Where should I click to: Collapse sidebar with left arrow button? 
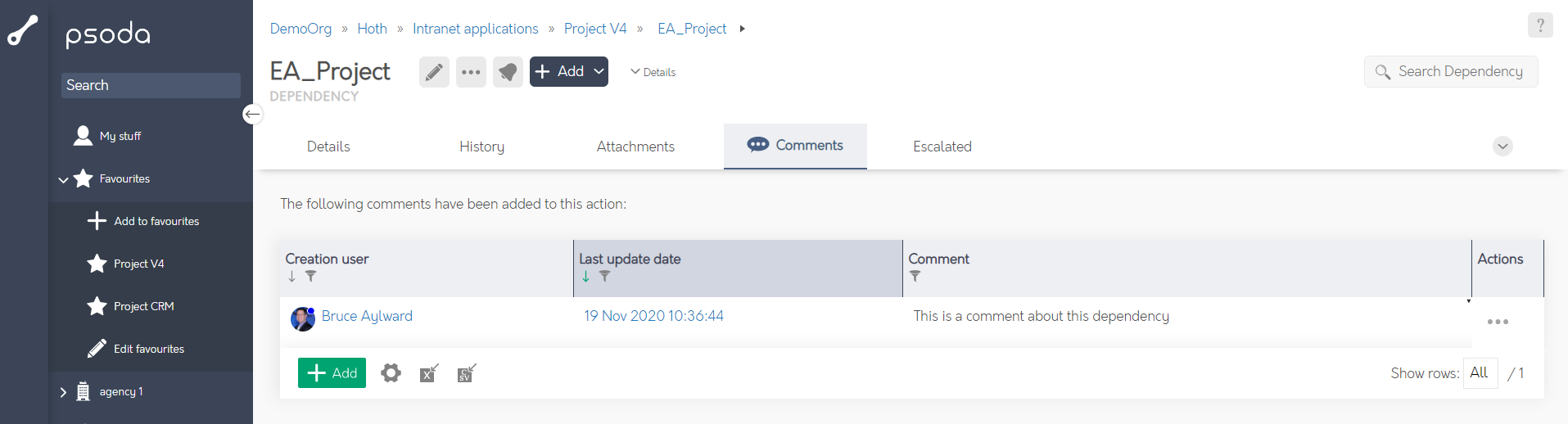tap(252, 114)
